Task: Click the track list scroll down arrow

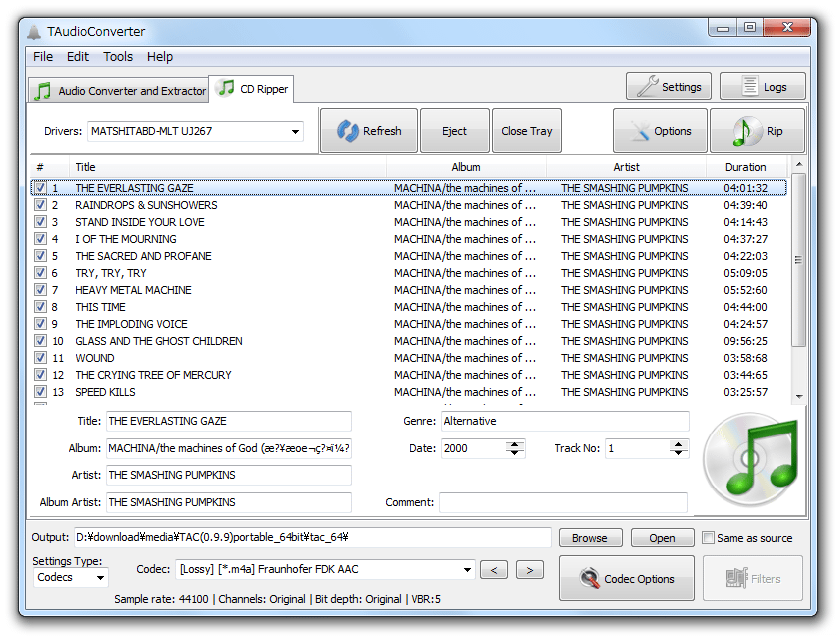Action: [x=799, y=396]
